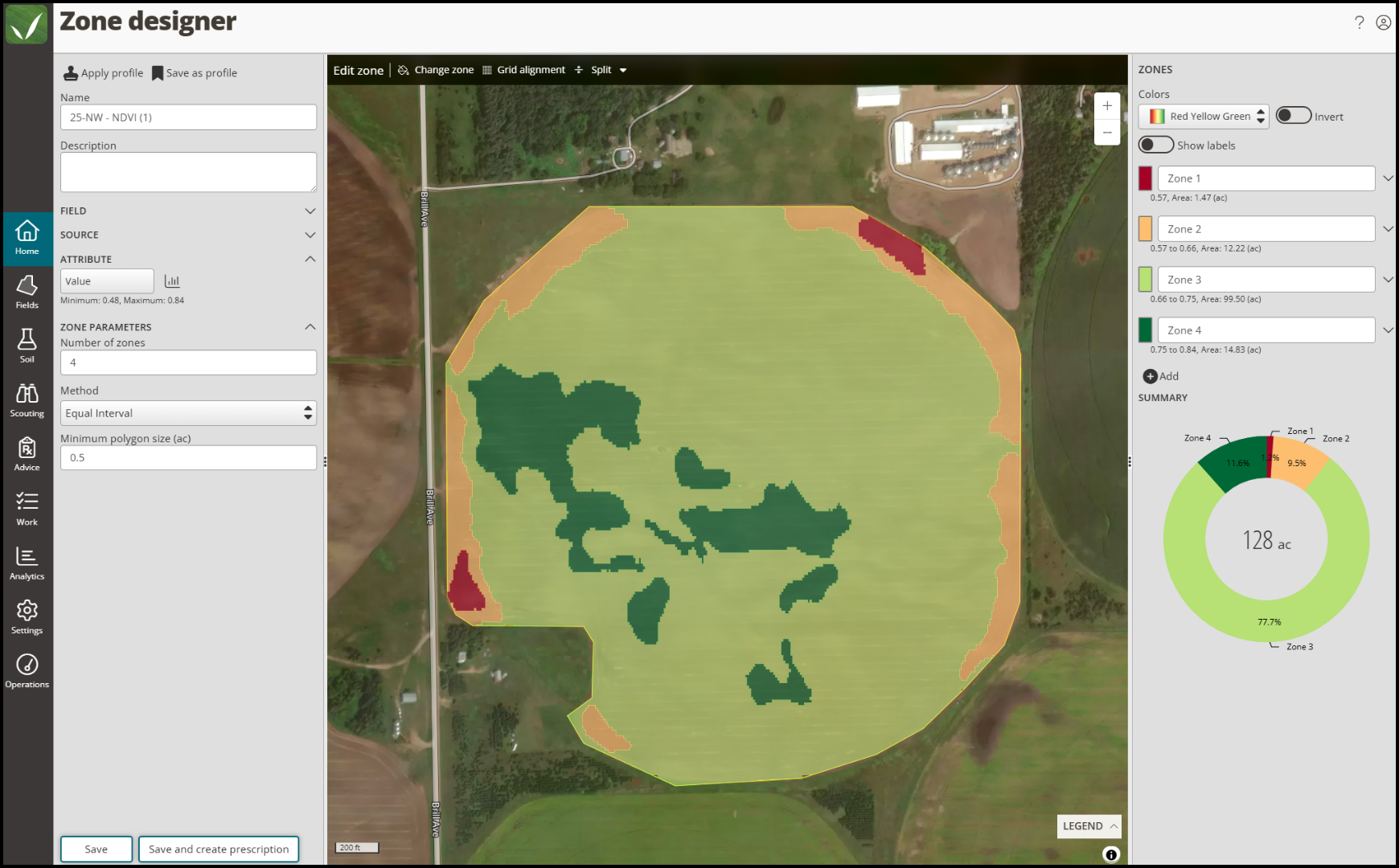Open the Work section
The width and height of the screenshot is (1399, 868).
point(27,509)
